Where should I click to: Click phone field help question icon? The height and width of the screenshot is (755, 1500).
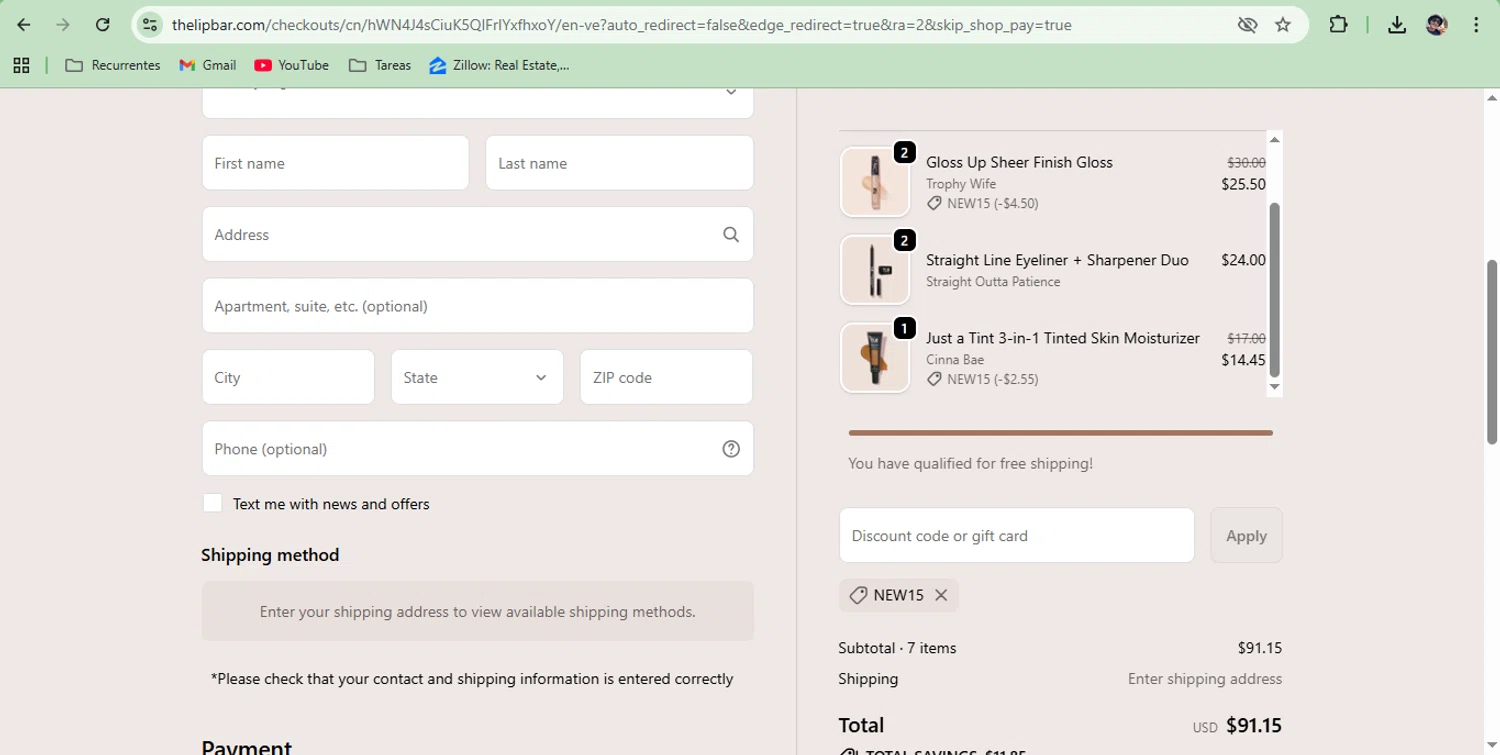(x=731, y=449)
